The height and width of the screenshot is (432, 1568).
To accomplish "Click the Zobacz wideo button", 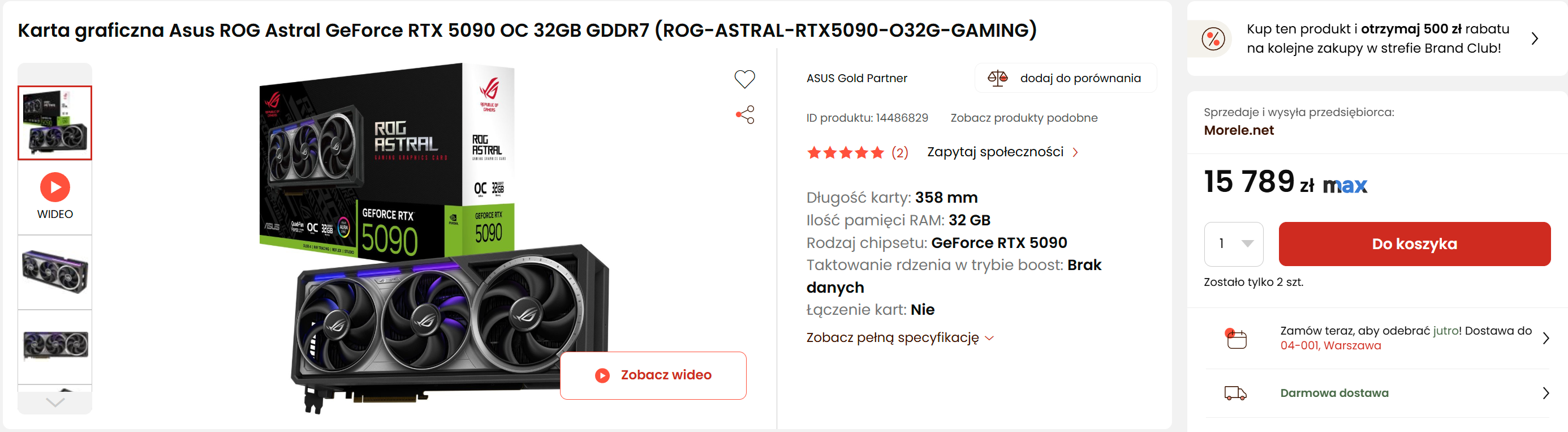I will click(653, 375).
